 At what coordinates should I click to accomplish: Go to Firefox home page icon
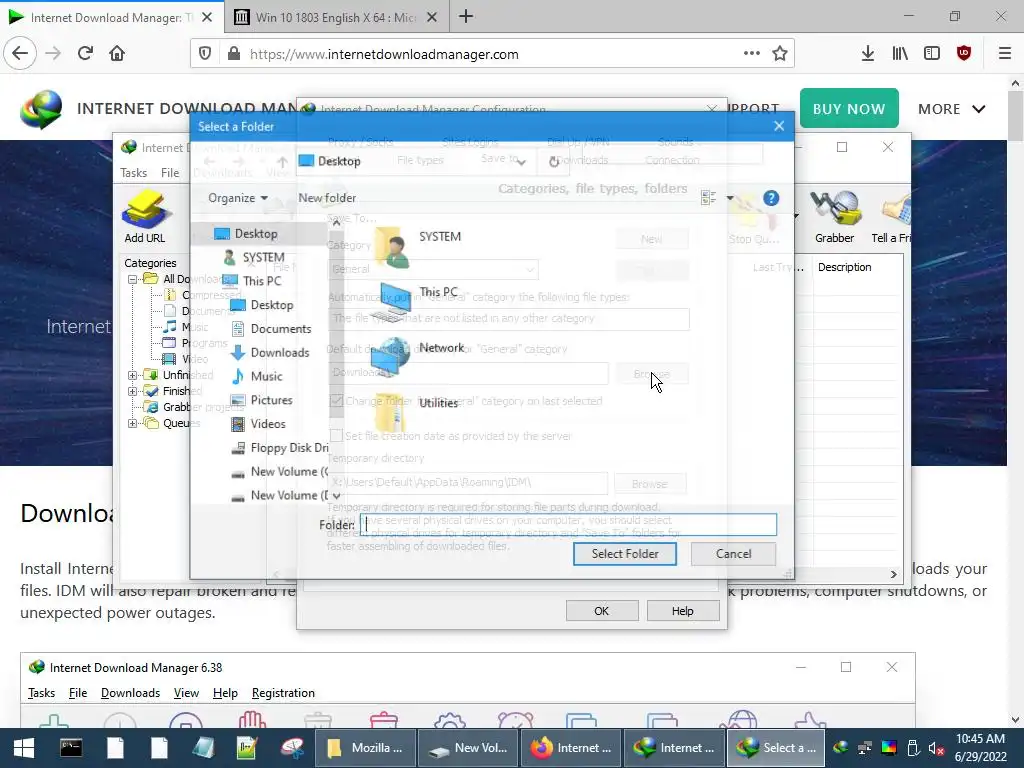coord(117,54)
